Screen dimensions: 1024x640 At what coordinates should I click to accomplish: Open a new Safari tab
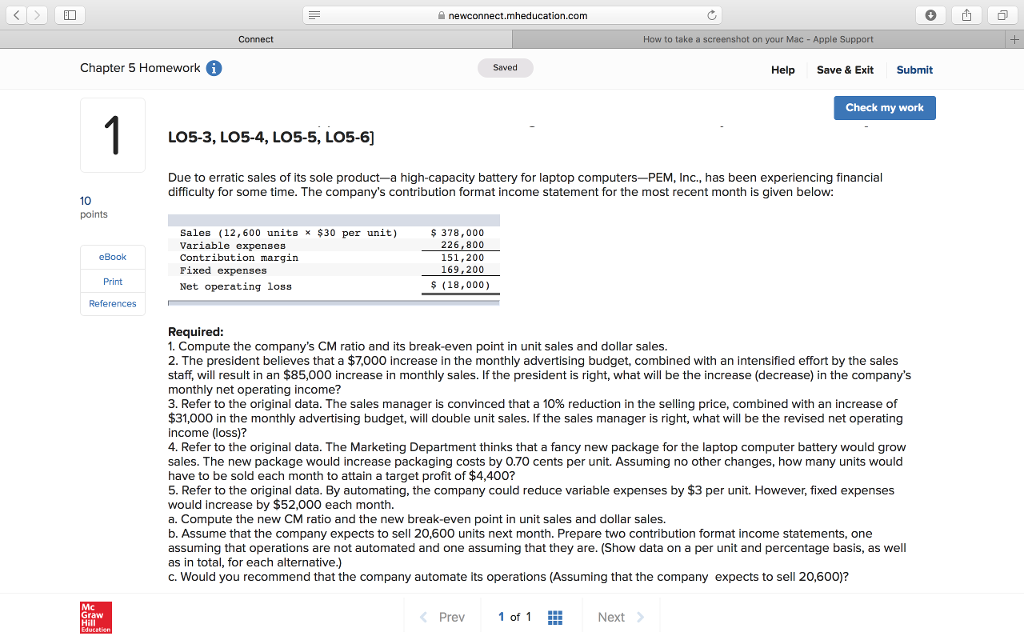click(x=1014, y=39)
